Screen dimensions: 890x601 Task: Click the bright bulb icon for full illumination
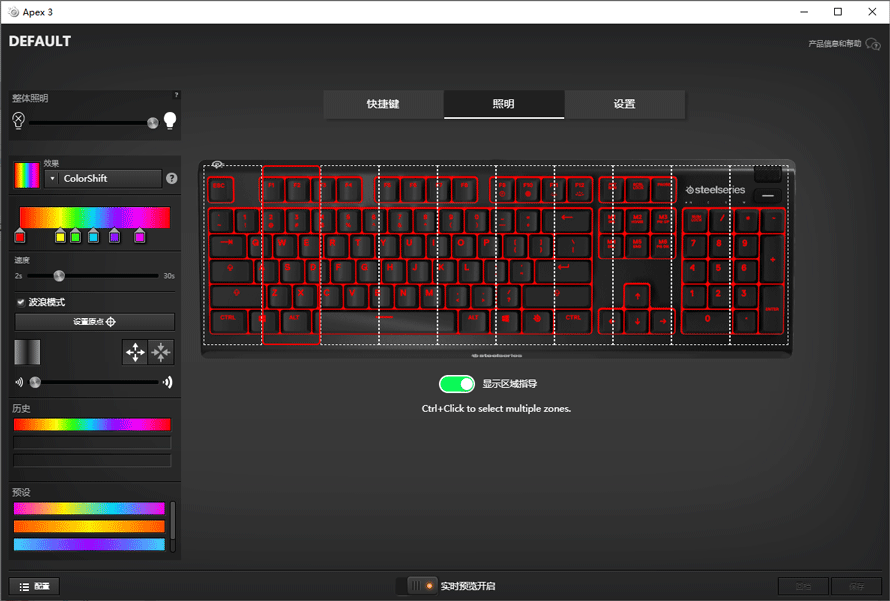tap(170, 120)
